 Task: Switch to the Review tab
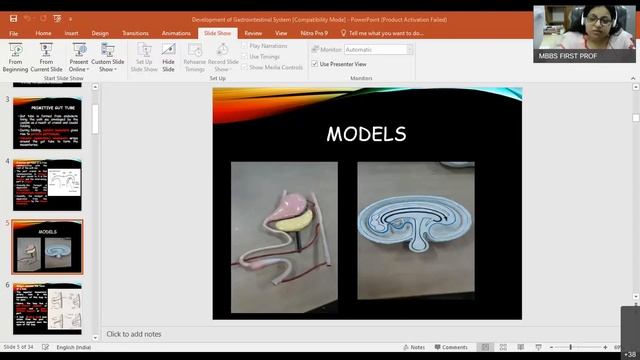point(253,33)
